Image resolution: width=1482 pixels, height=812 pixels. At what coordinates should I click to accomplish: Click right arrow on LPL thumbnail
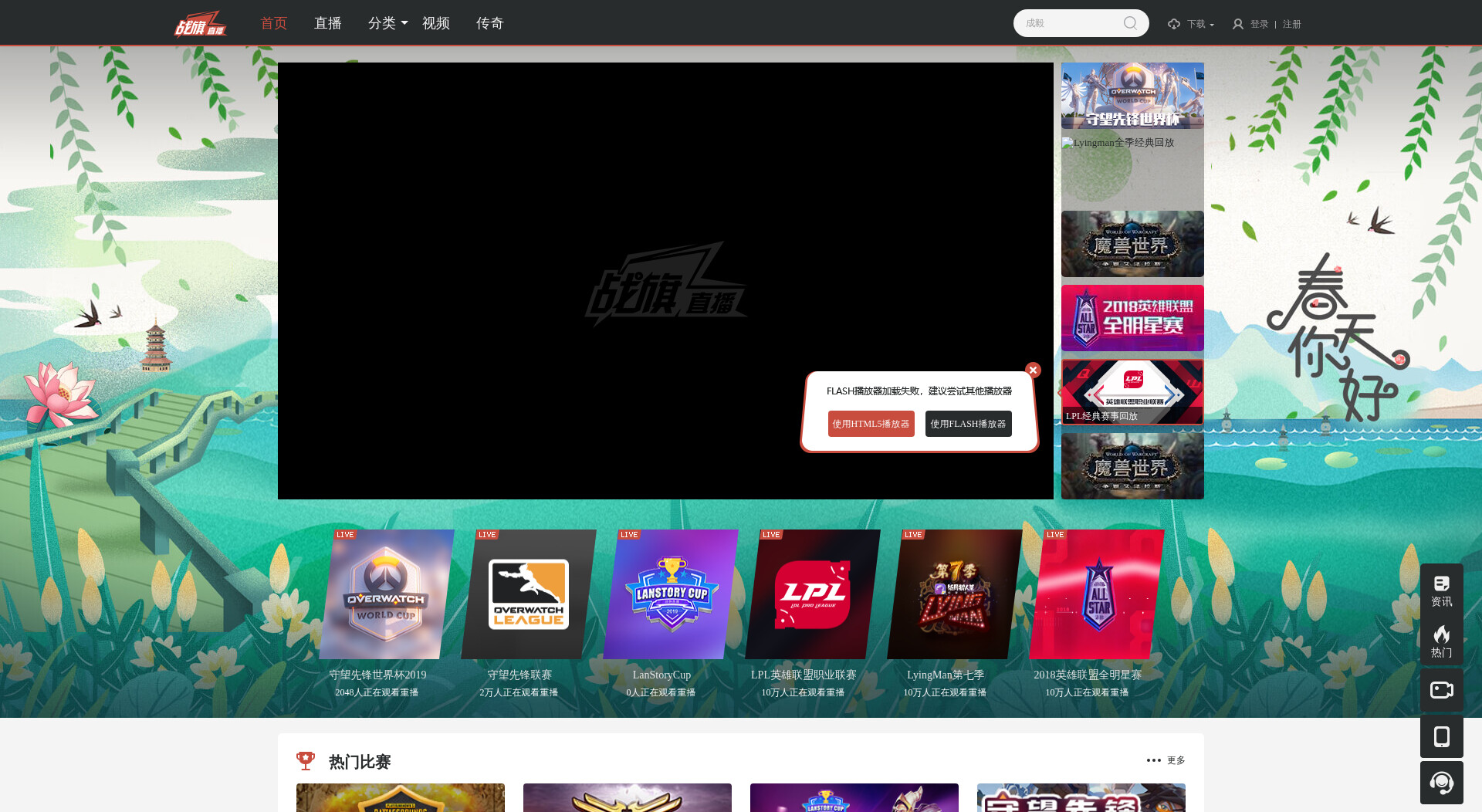(1169, 395)
